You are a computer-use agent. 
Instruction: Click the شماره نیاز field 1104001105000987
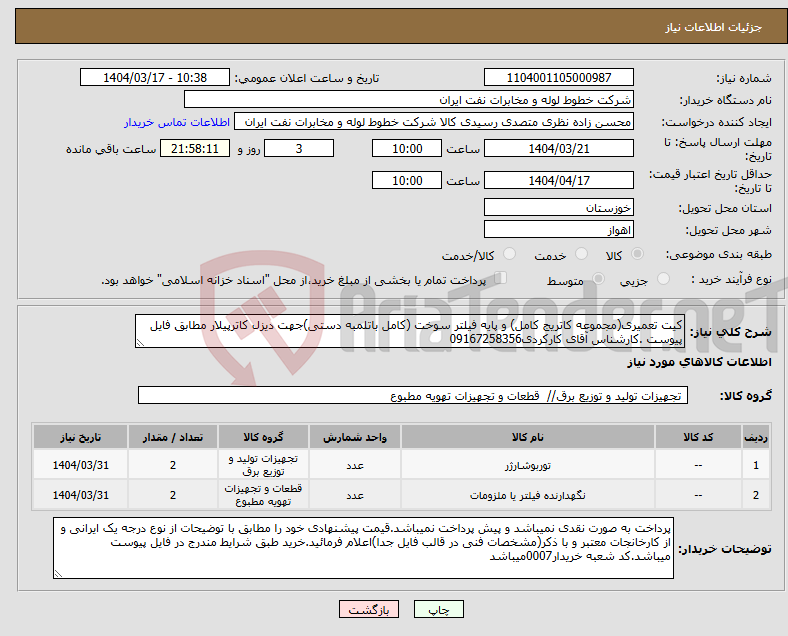(x=558, y=77)
